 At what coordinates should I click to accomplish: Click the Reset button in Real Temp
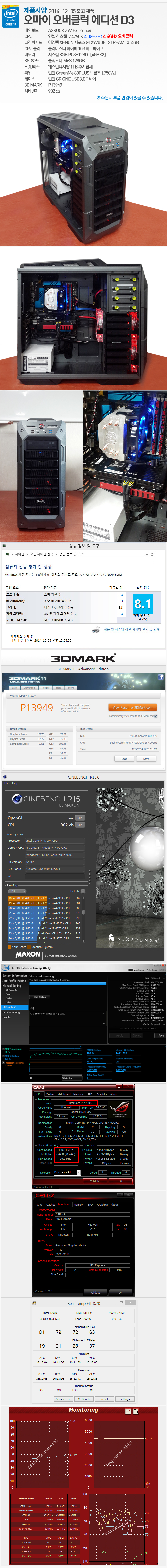click(x=104, y=1399)
